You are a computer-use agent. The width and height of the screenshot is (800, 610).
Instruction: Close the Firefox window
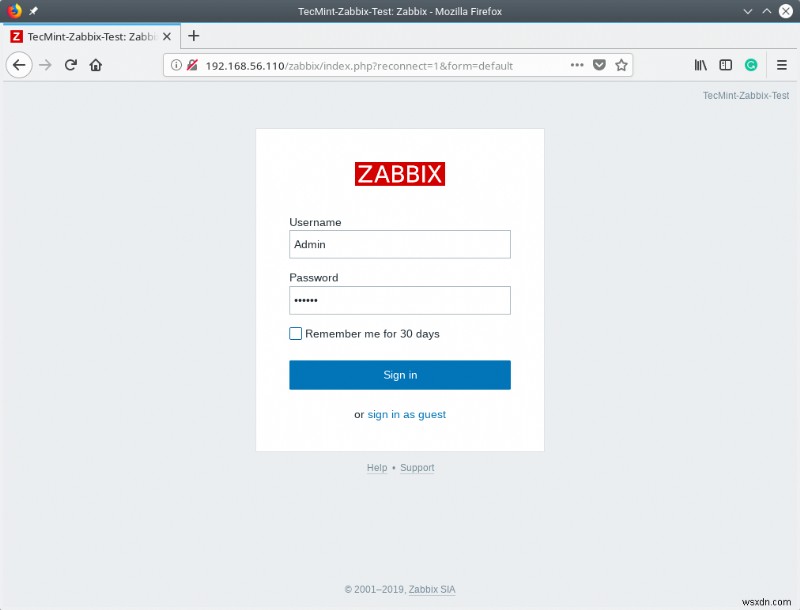(x=786, y=11)
